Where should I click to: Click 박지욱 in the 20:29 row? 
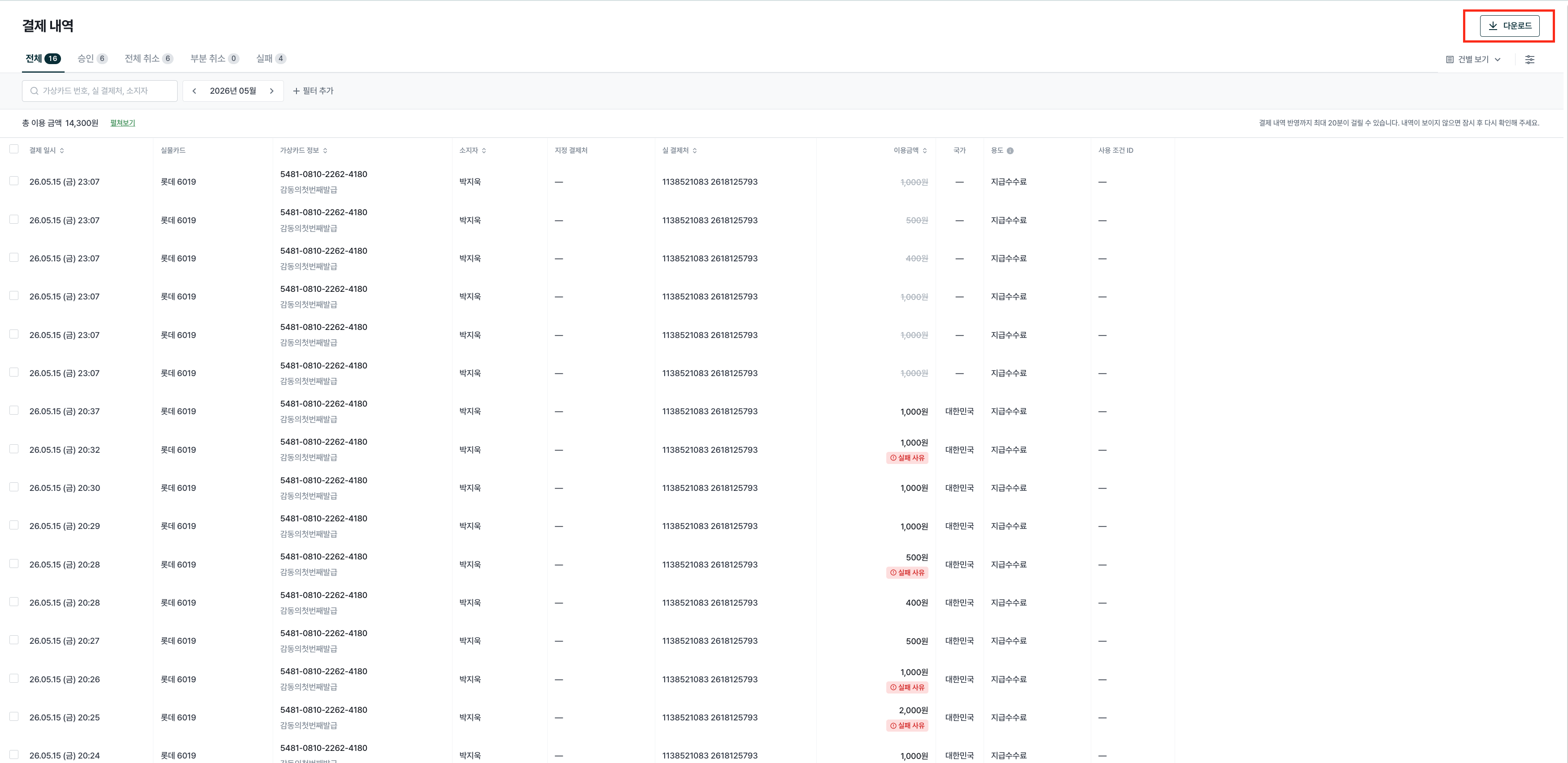tap(470, 526)
